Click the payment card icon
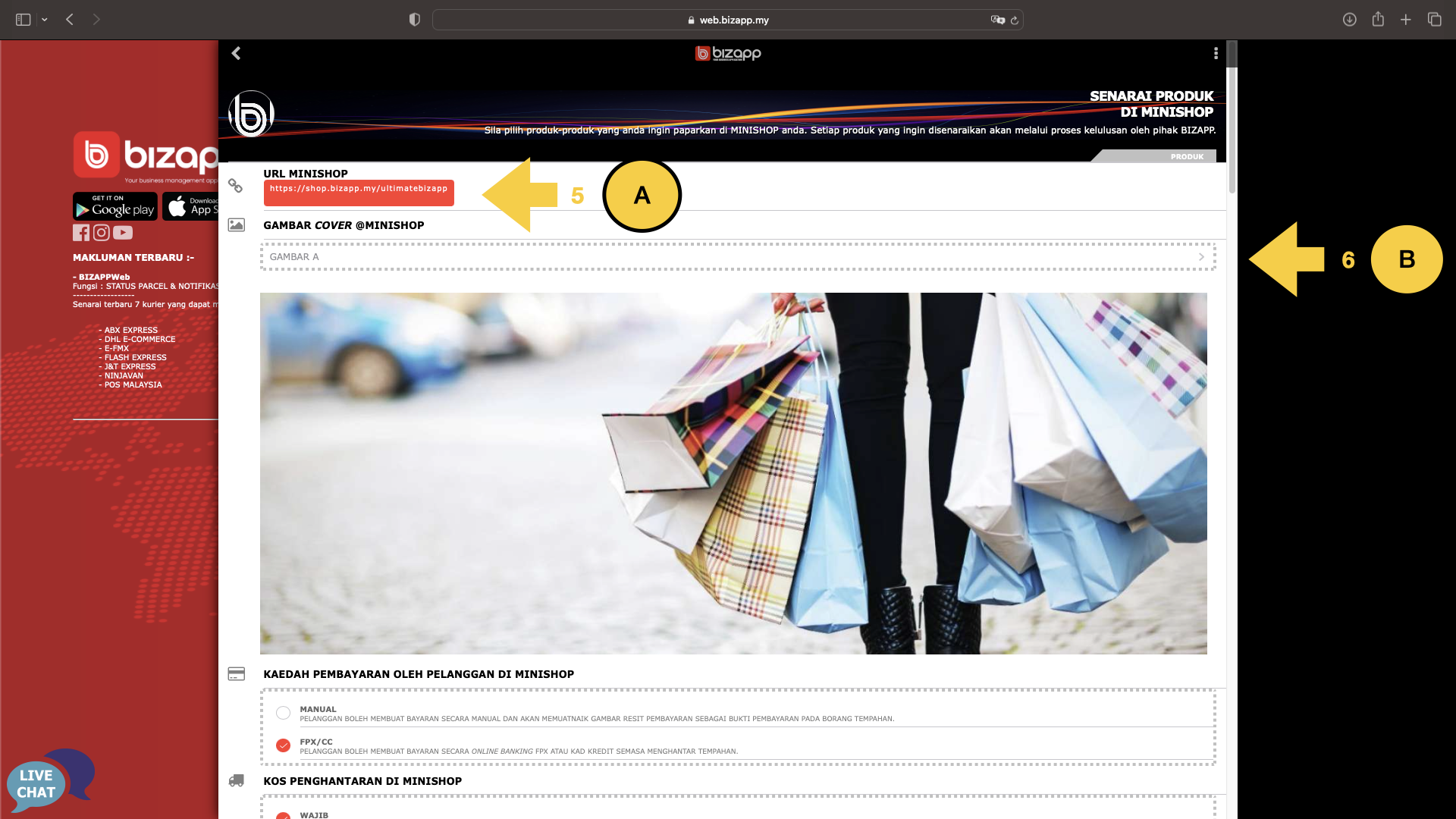The height and width of the screenshot is (819, 1456). tap(237, 674)
